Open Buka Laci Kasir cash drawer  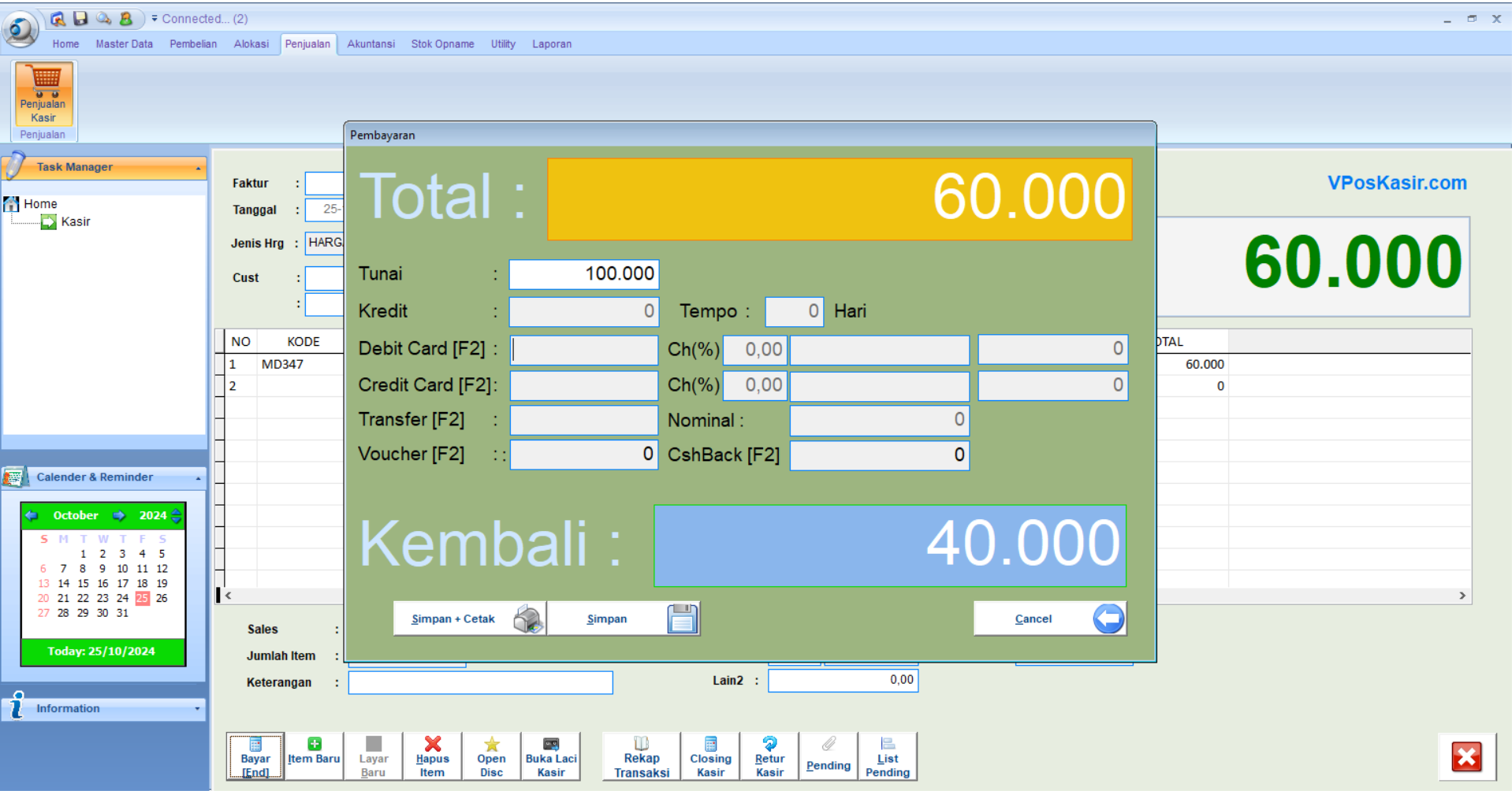[551, 756]
